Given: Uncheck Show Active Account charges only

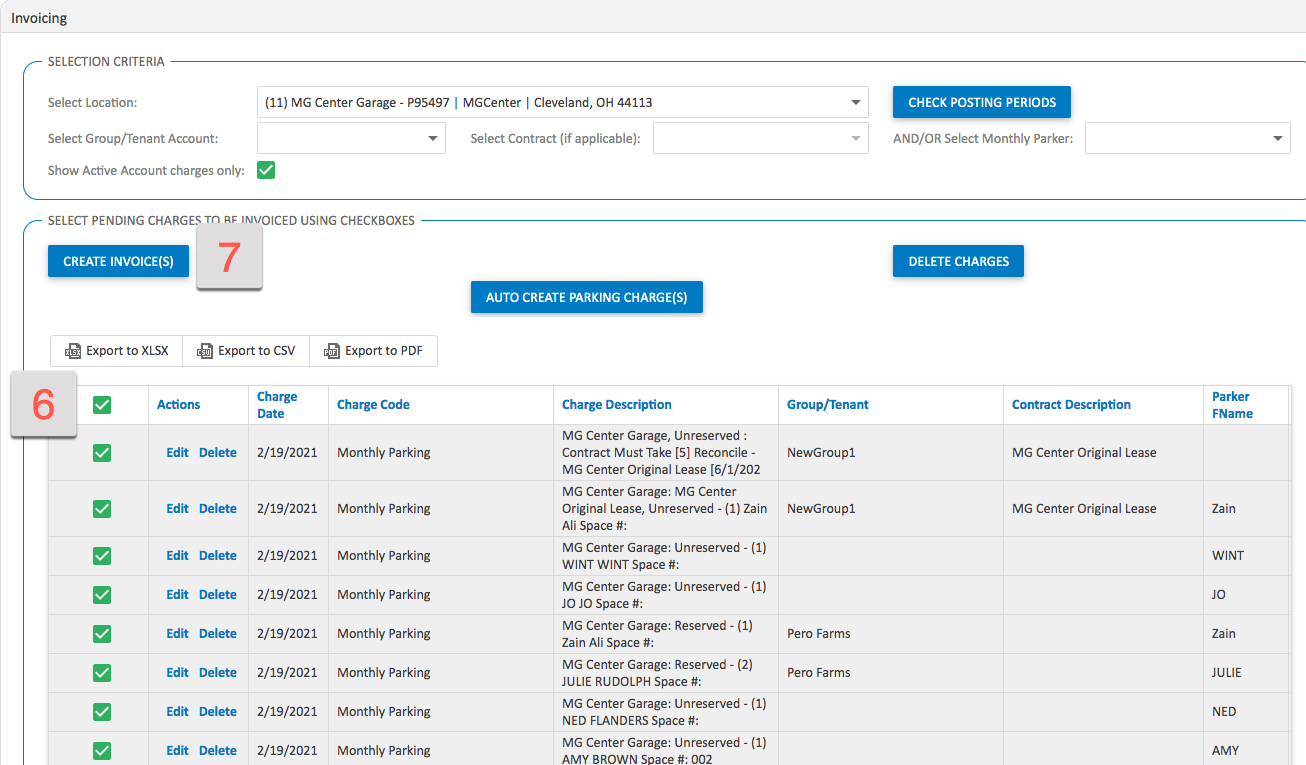Looking at the screenshot, I should (265, 170).
